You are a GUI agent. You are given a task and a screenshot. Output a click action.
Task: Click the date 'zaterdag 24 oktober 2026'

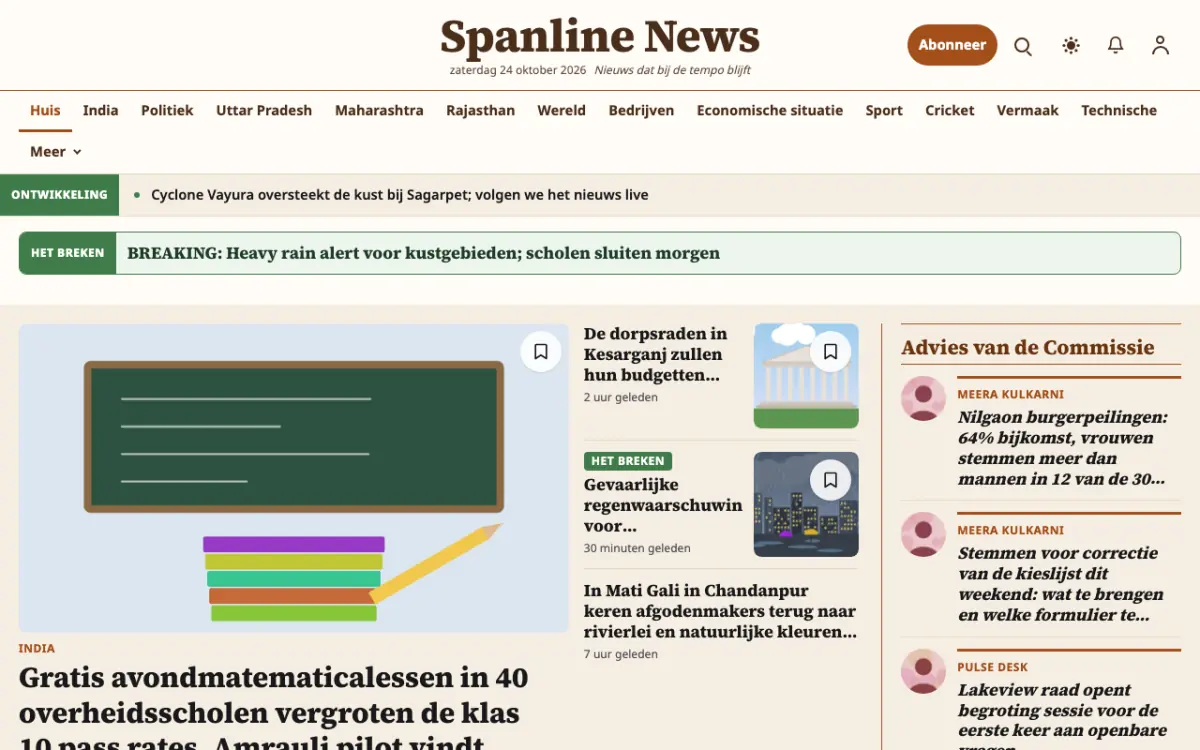[518, 71]
